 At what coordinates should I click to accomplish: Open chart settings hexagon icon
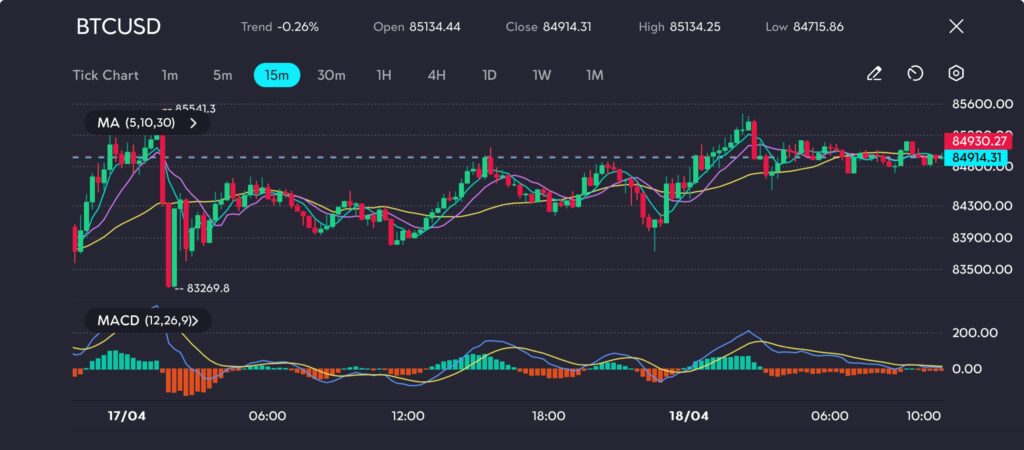[956, 74]
